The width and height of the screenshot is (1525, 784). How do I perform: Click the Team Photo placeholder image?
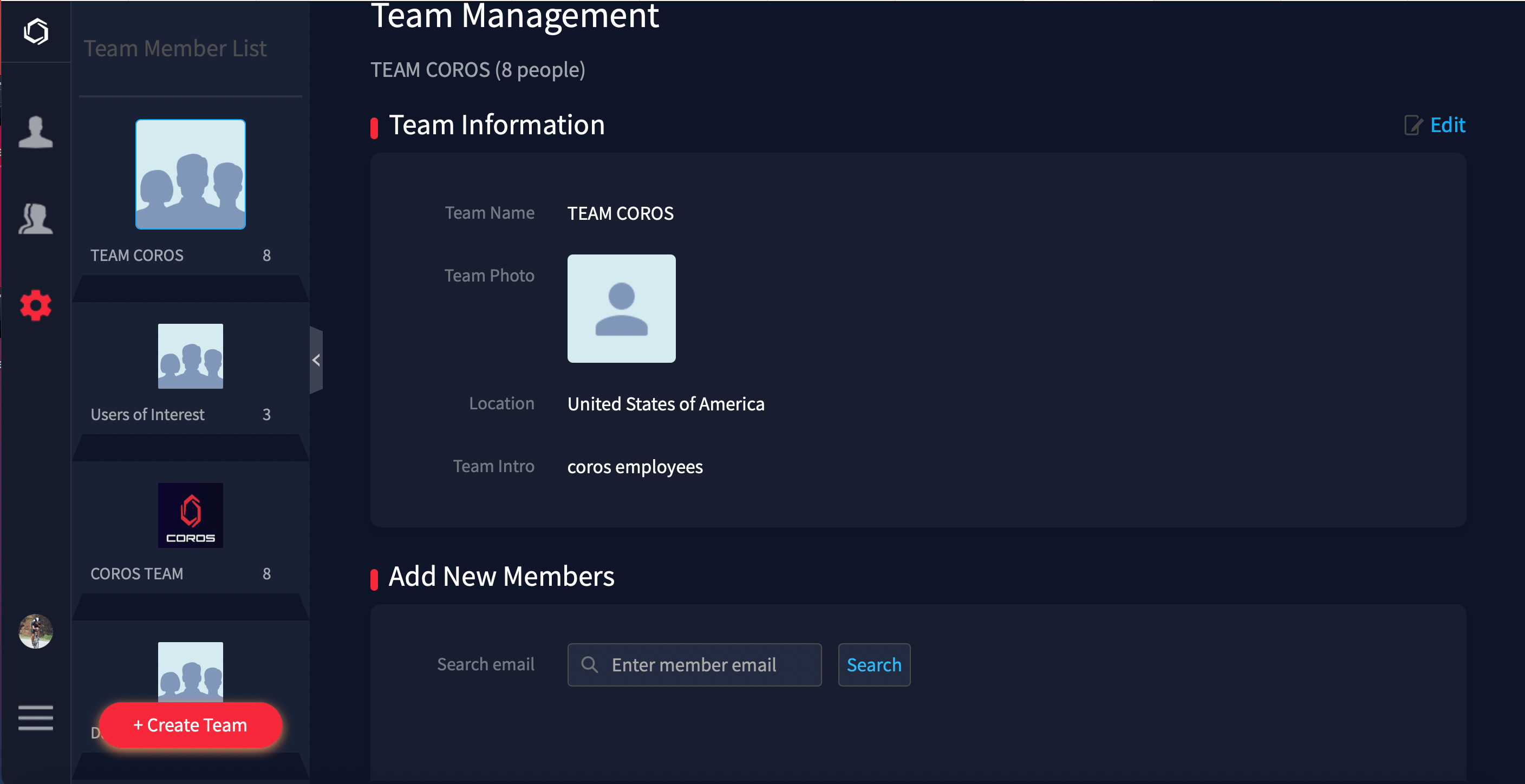pyautogui.click(x=621, y=308)
